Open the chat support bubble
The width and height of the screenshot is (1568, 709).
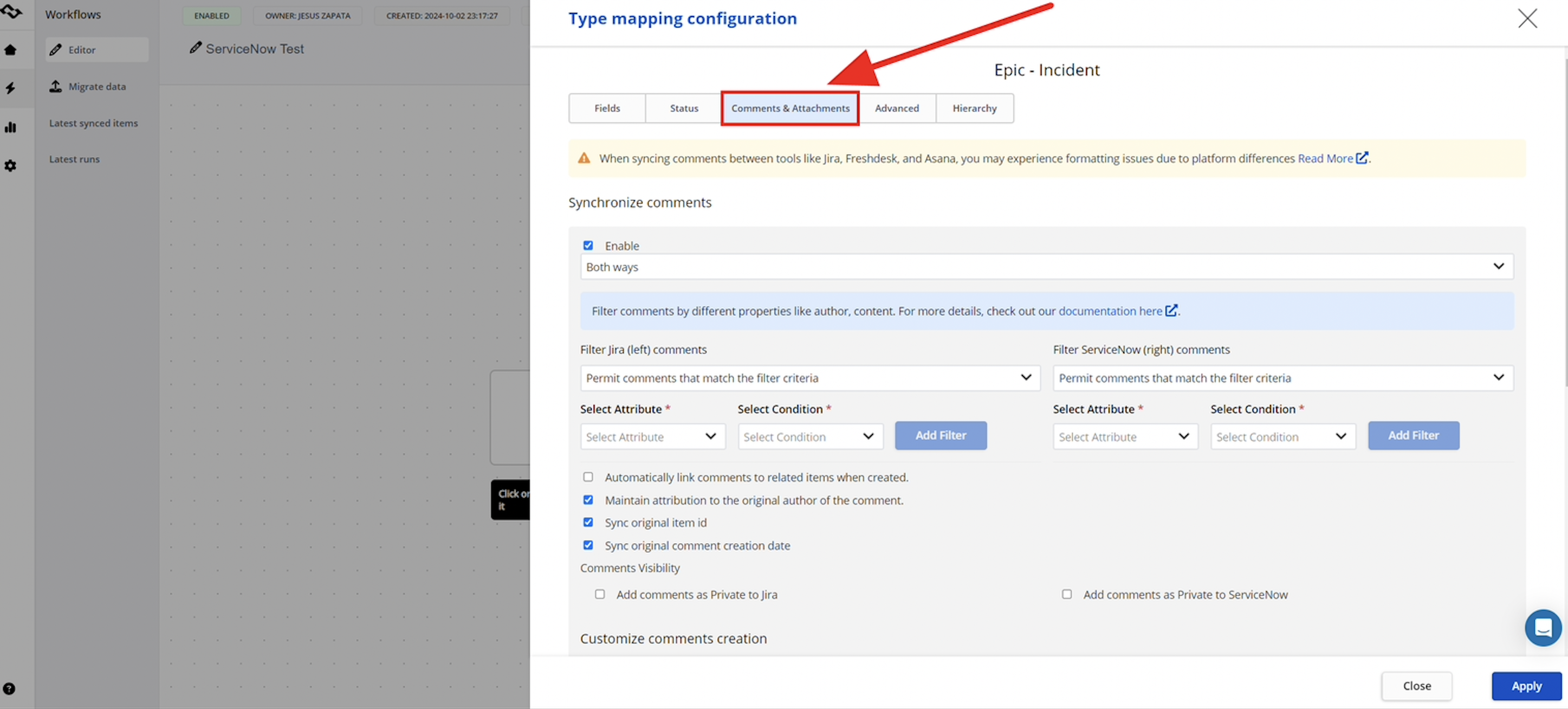click(1543, 627)
